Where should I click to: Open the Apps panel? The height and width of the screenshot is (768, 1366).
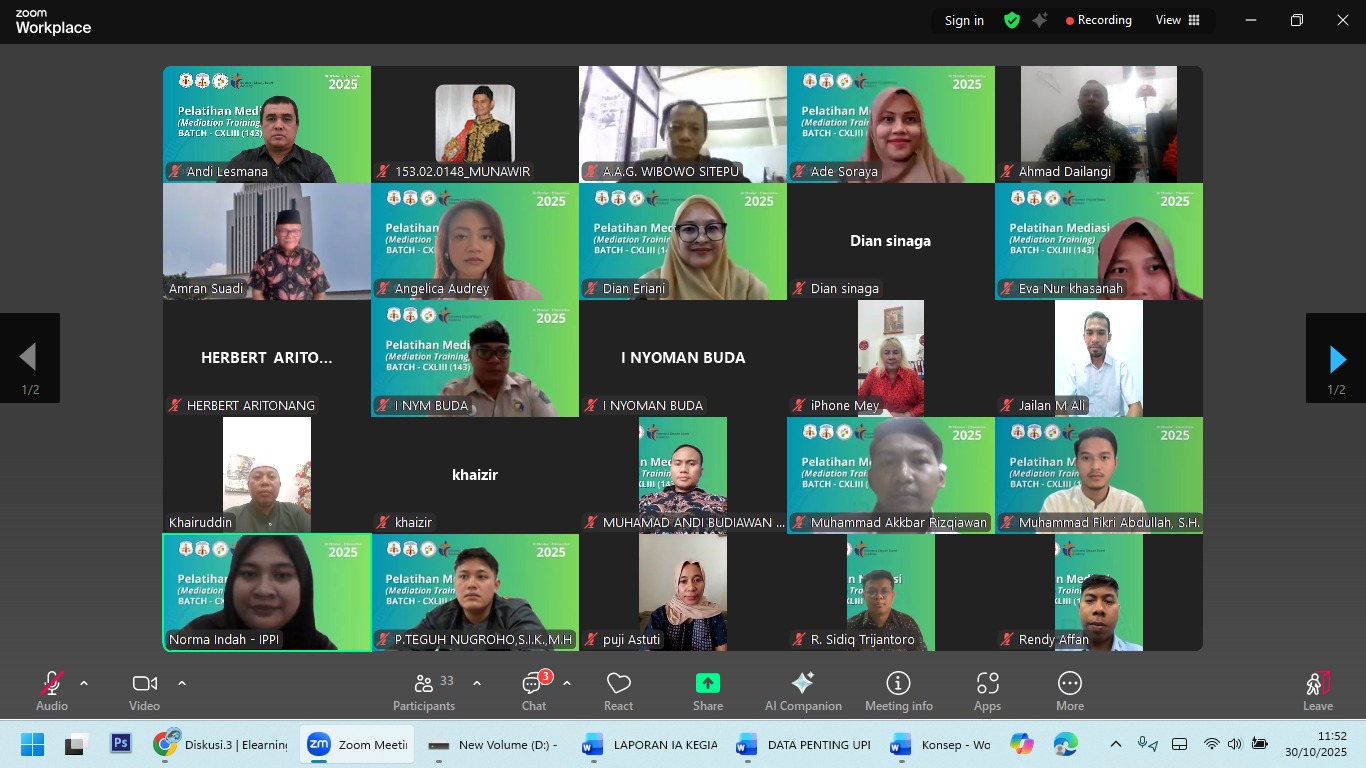(x=987, y=691)
